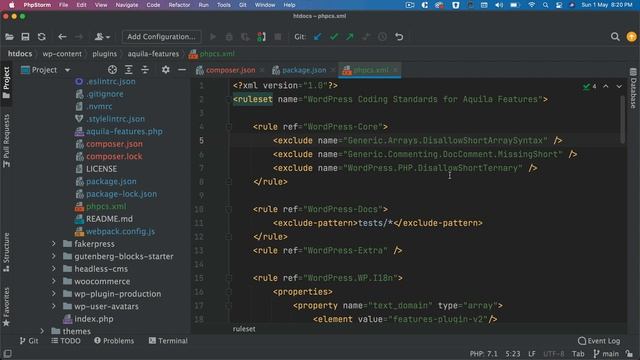Close the composer.json tab
The image size is (640, 360).
[262, 70]
